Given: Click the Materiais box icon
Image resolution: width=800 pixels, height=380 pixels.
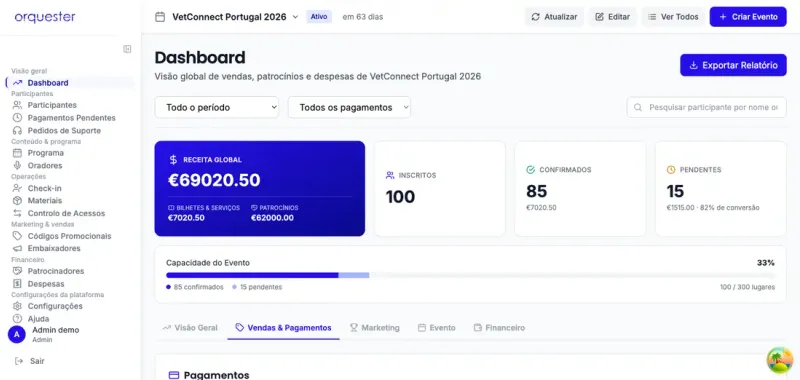Looking at the screenshot, I should point(17,200).
